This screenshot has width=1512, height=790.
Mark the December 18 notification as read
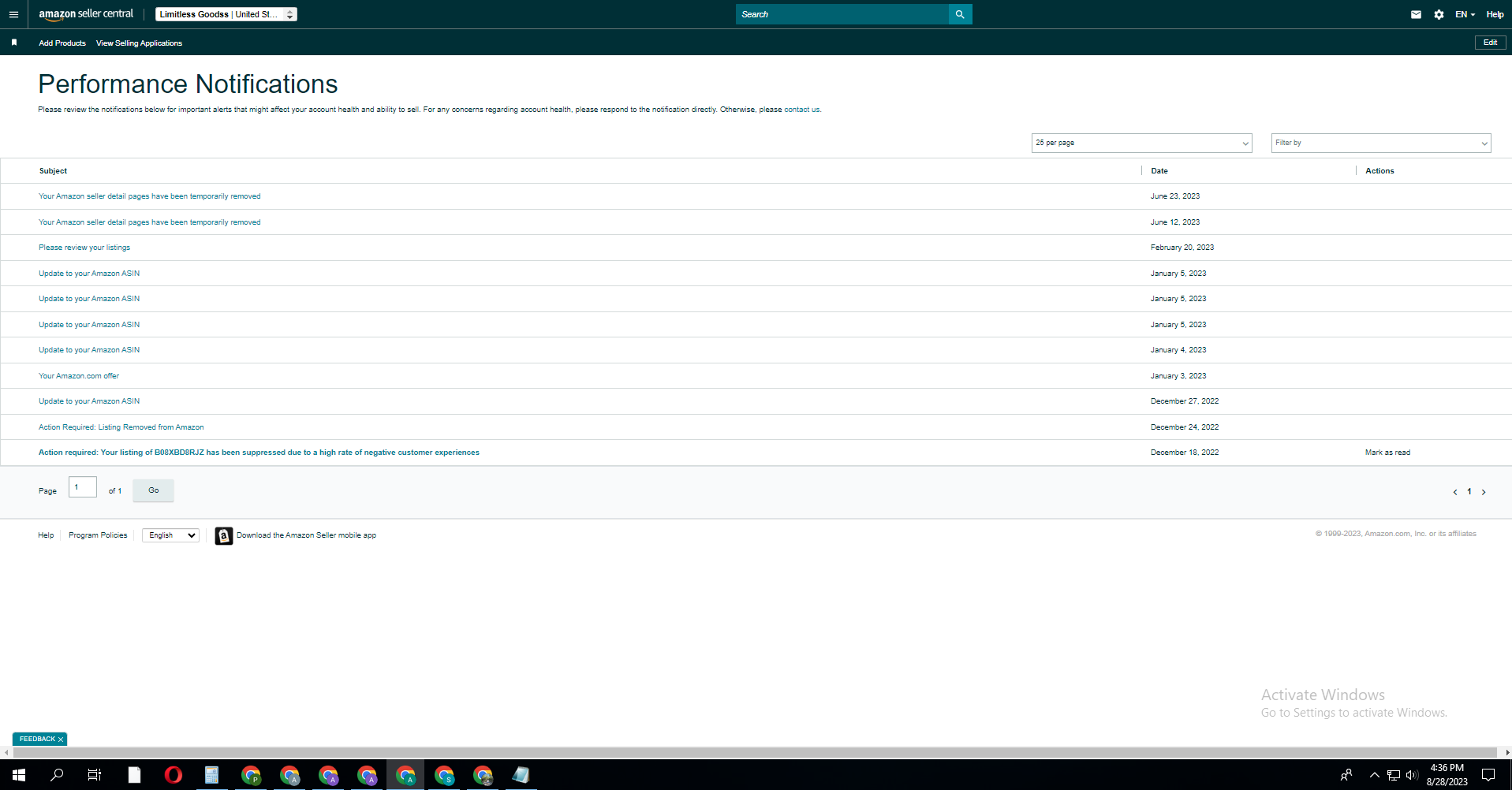coord(1387,453)
